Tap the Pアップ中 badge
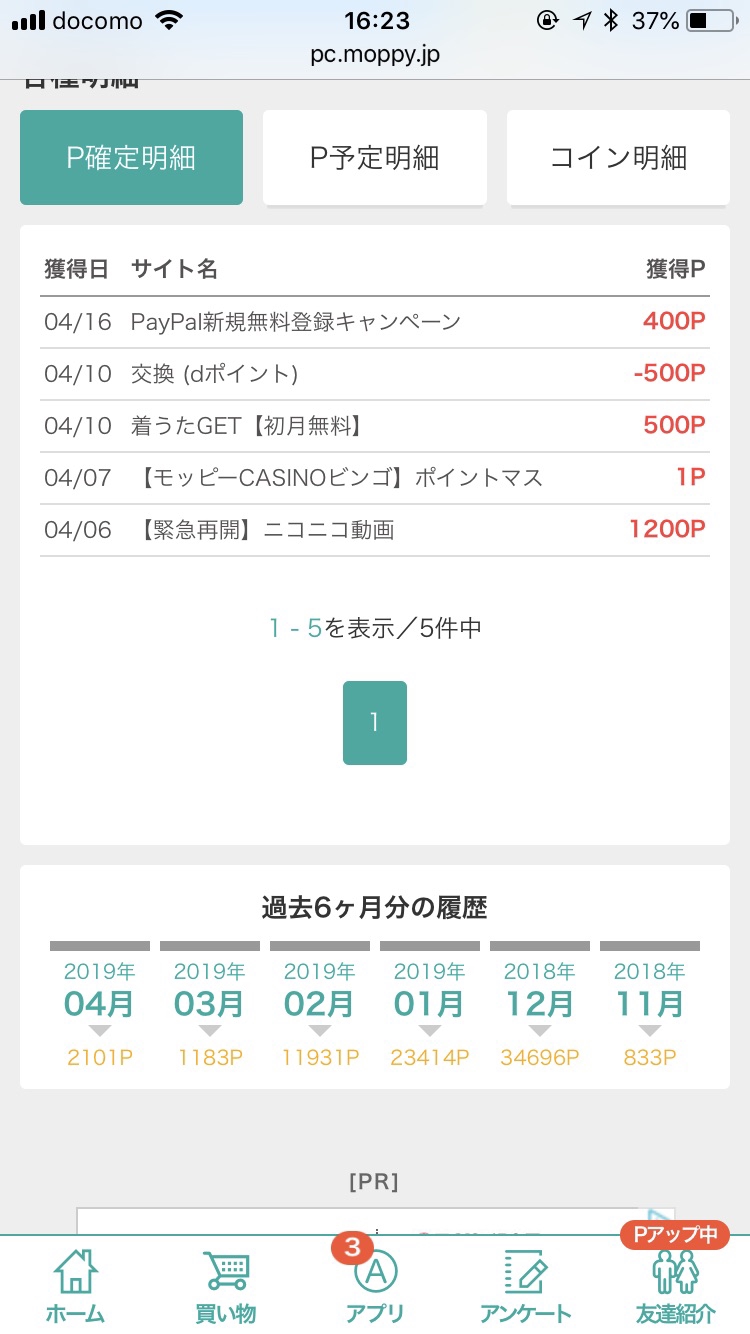This screenshot has width=750, height=1334. tap(675, 1235)
